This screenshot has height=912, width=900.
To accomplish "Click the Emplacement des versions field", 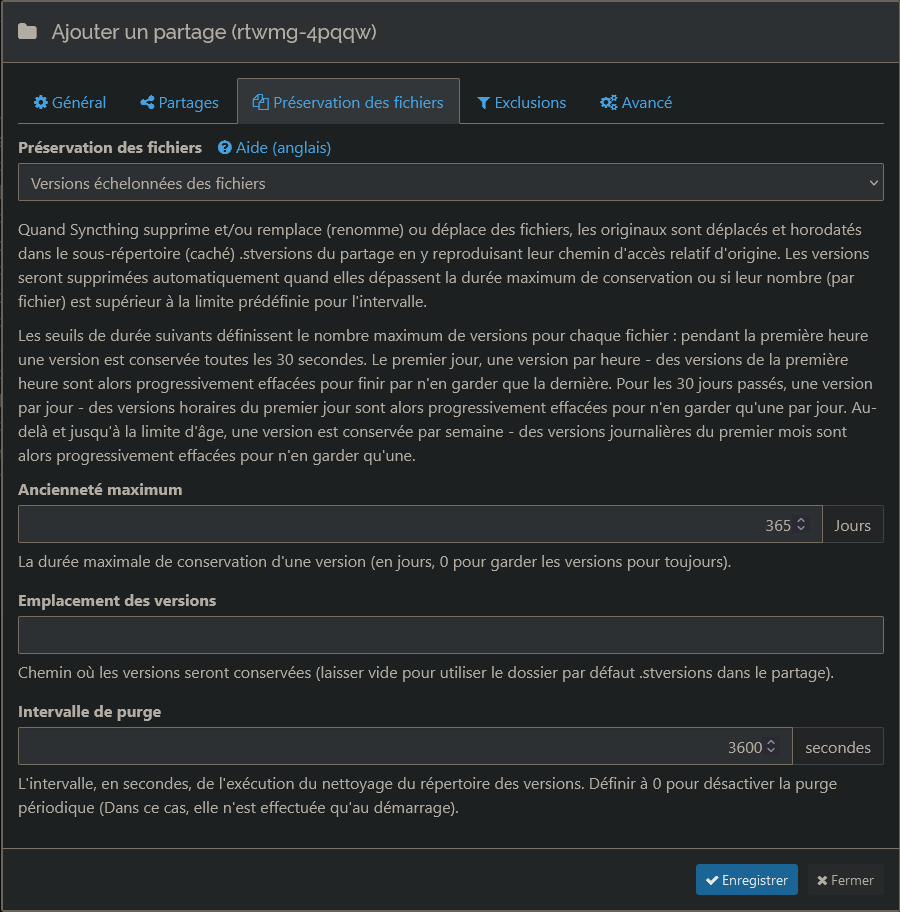I will [450, 635].
